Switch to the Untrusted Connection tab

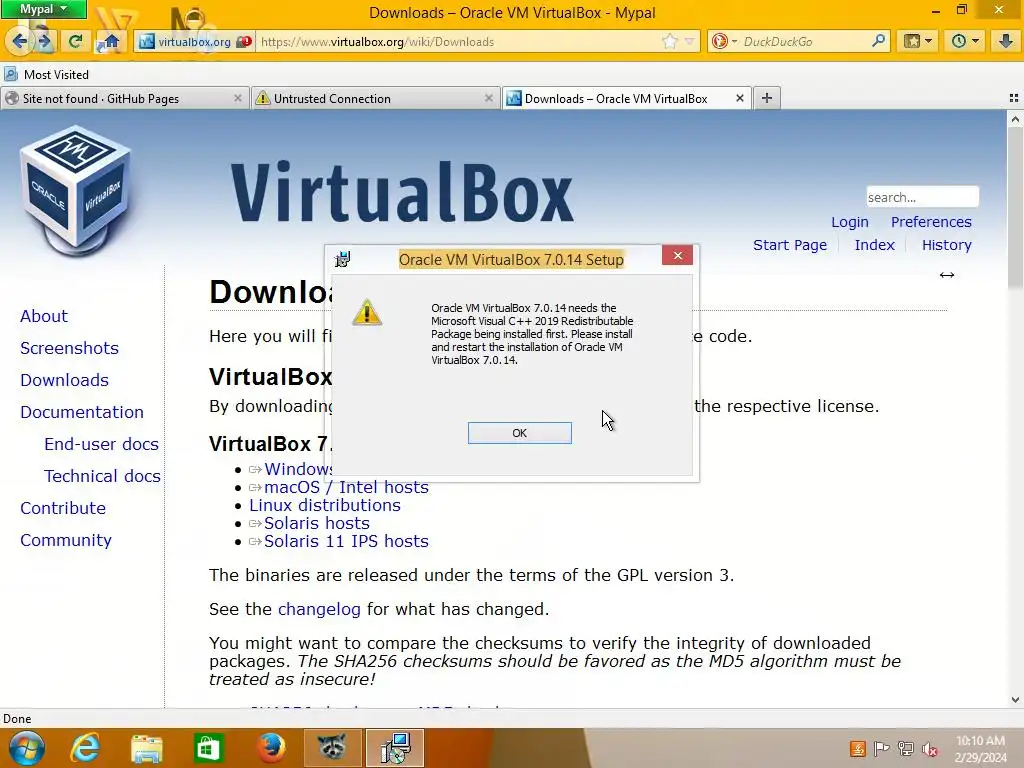click(x=374, y=99)
